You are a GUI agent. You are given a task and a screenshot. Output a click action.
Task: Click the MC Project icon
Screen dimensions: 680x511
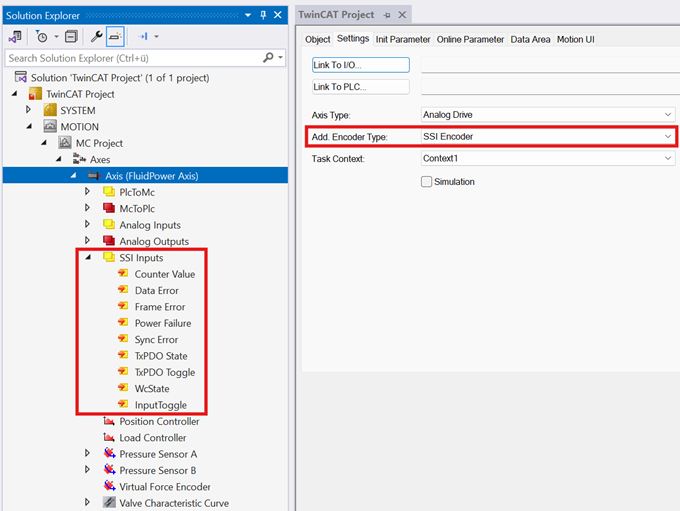[x=65, y=143]
